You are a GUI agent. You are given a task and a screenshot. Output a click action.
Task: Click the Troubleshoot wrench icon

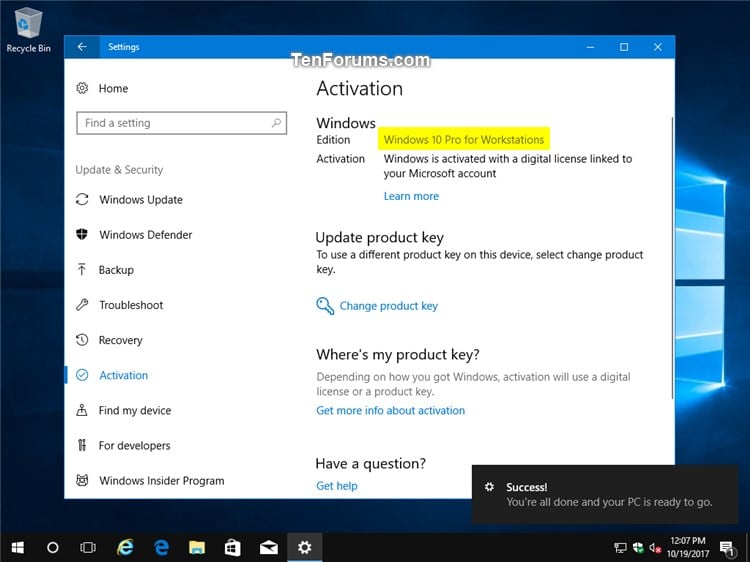[x=82, y=305]
